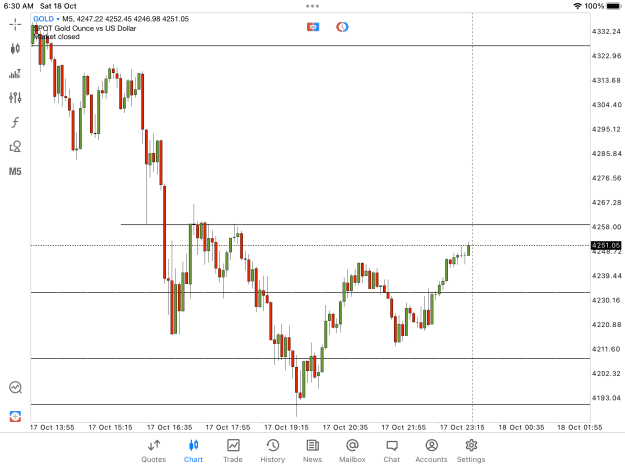Viewport: 625px width, 469px height.
Task: Open the drawing objects shapes icon
Action: [15, 147]
